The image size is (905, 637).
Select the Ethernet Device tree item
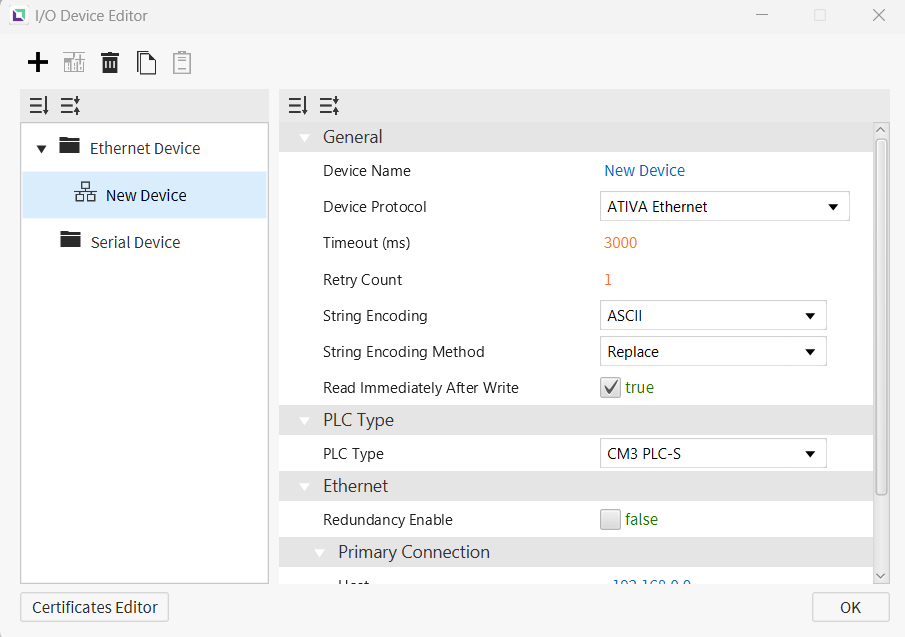(x=145, y=148)
